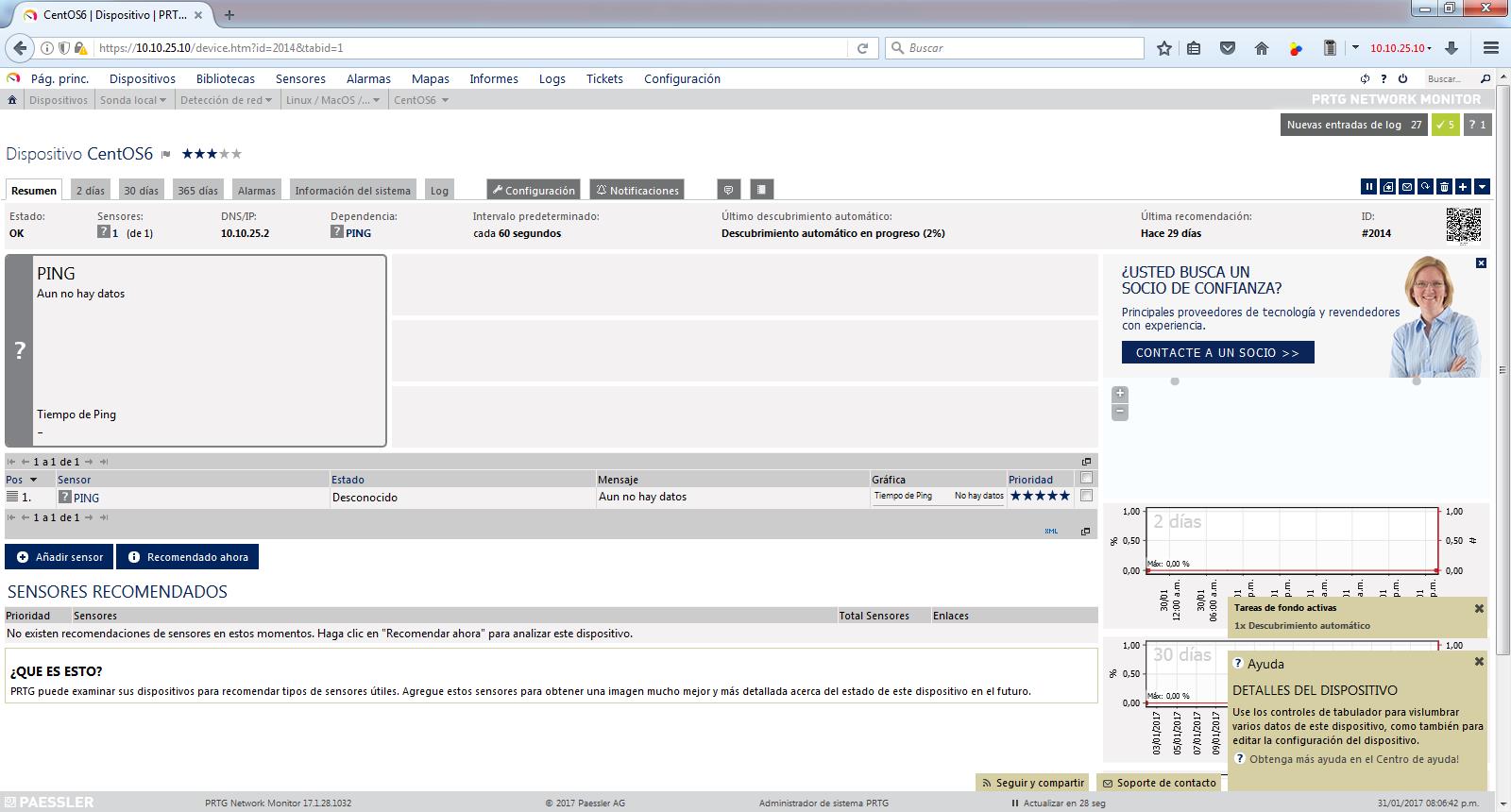Close the Ayuda help box
This screenshot has width=1511, height=812.
point(1479,662)
